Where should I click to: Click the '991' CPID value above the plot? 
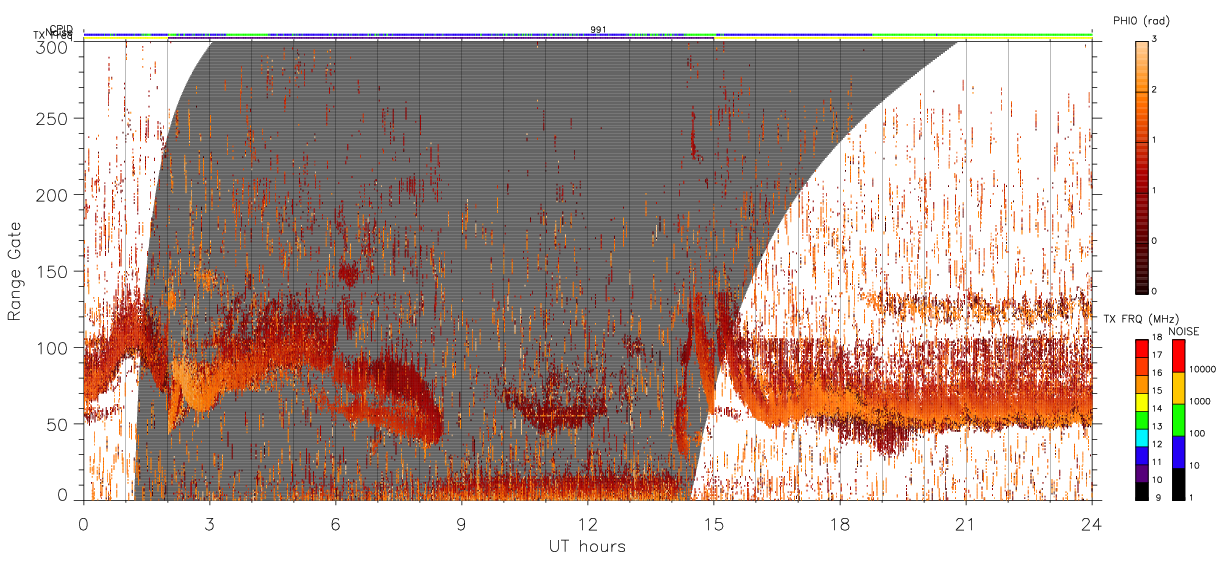point(598,29)
